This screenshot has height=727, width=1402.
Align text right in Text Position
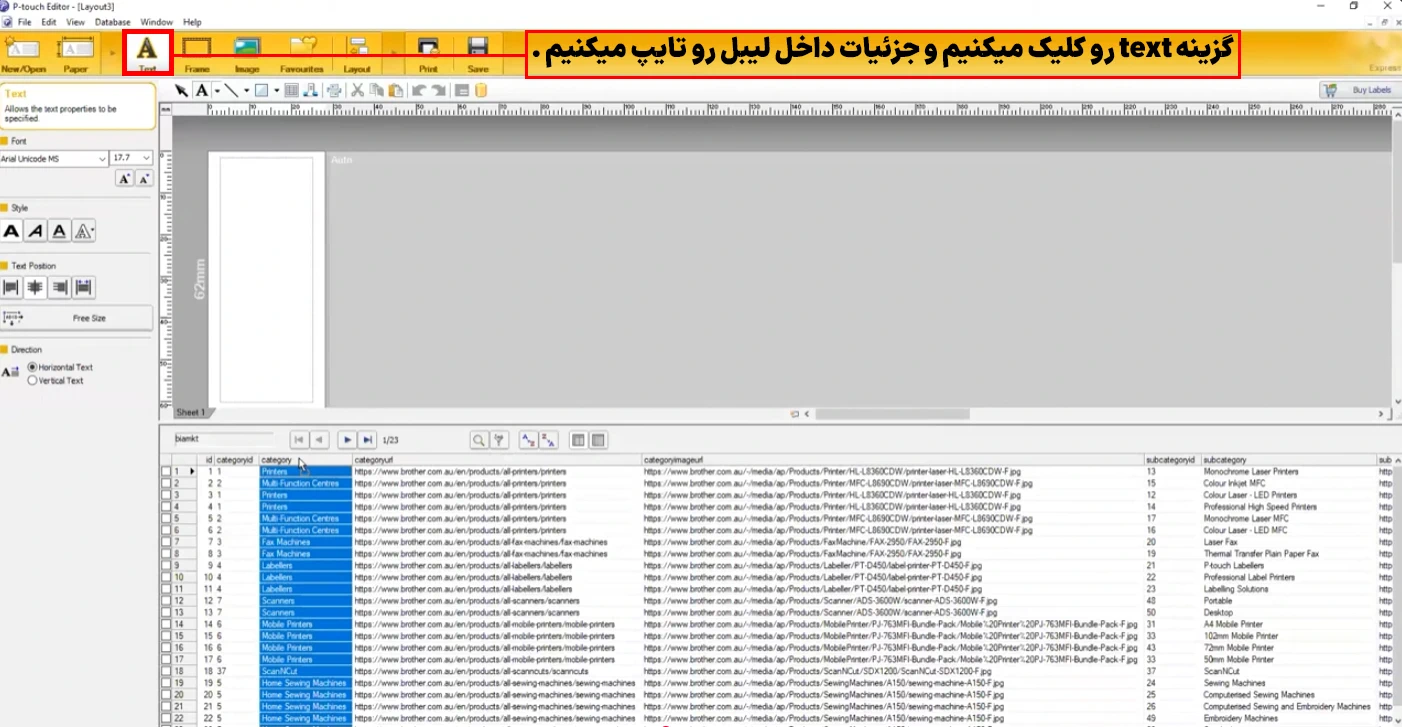(x=60, y=288)
